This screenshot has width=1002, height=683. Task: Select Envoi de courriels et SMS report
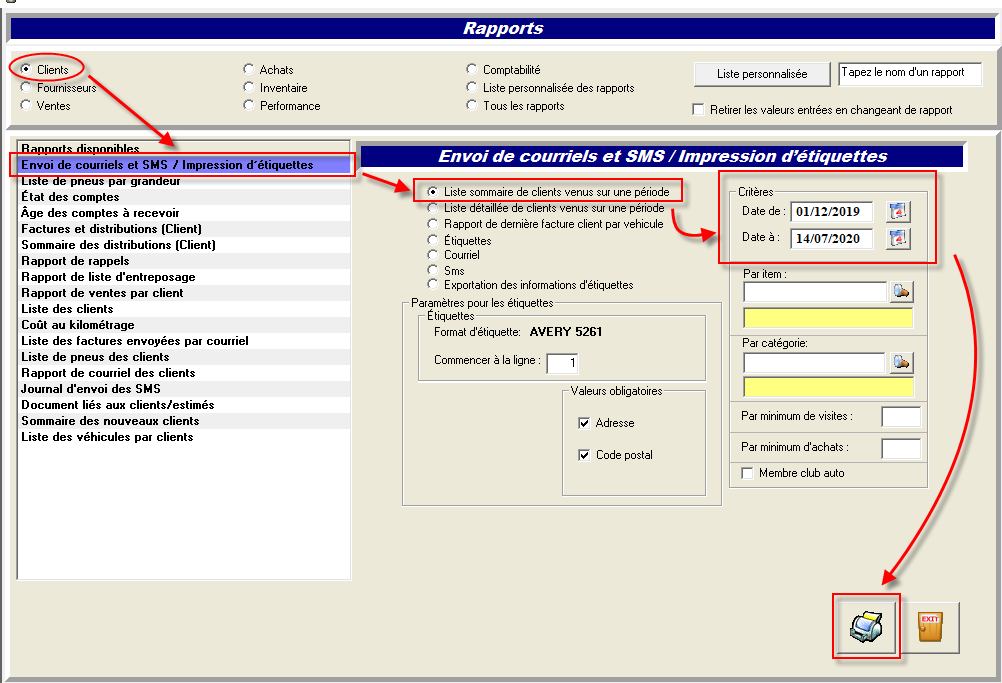pos(184,165)
